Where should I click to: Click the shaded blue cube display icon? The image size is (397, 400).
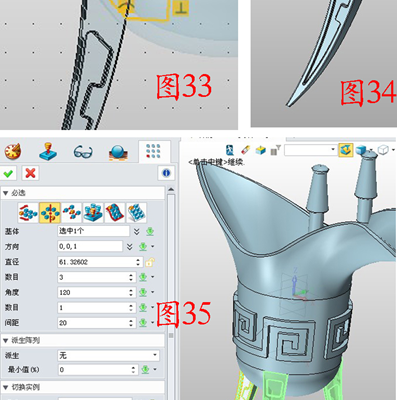pos(361,150)
